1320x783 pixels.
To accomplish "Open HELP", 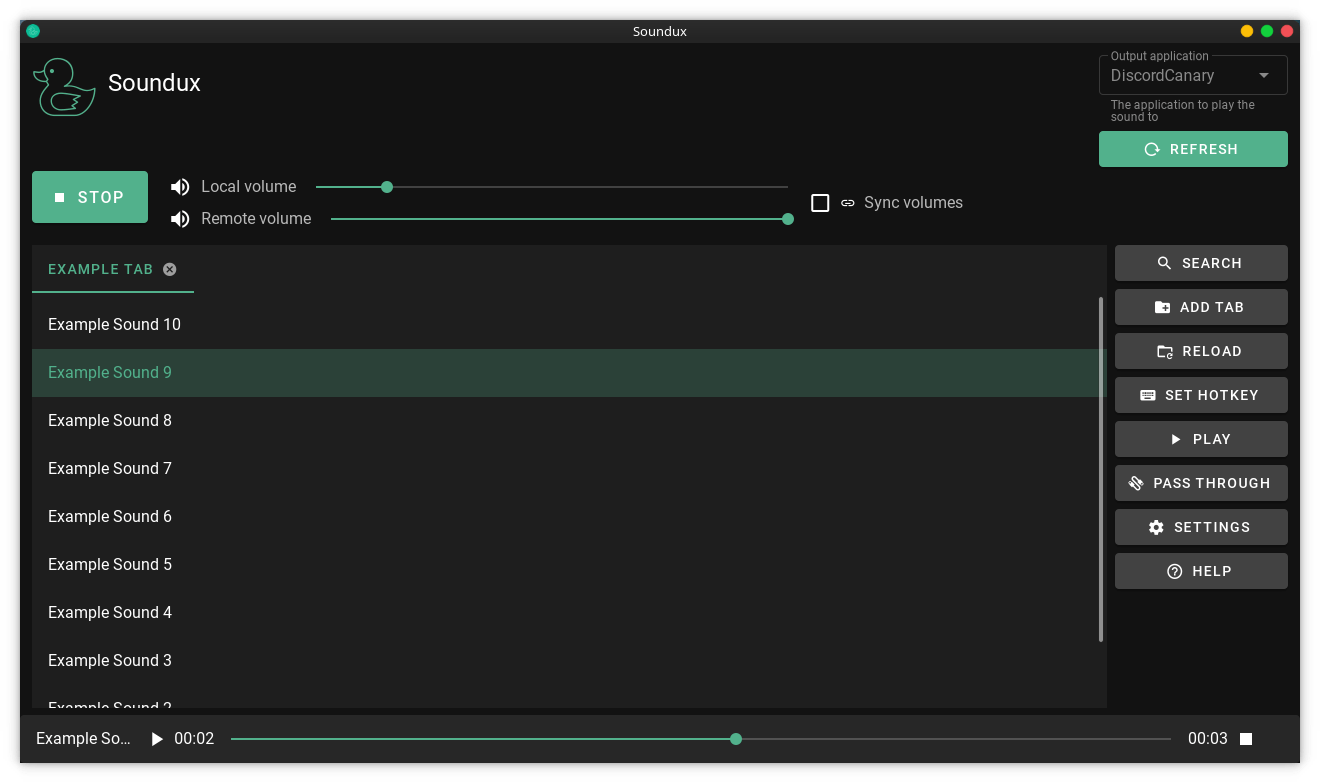I will pos(1201,571).
